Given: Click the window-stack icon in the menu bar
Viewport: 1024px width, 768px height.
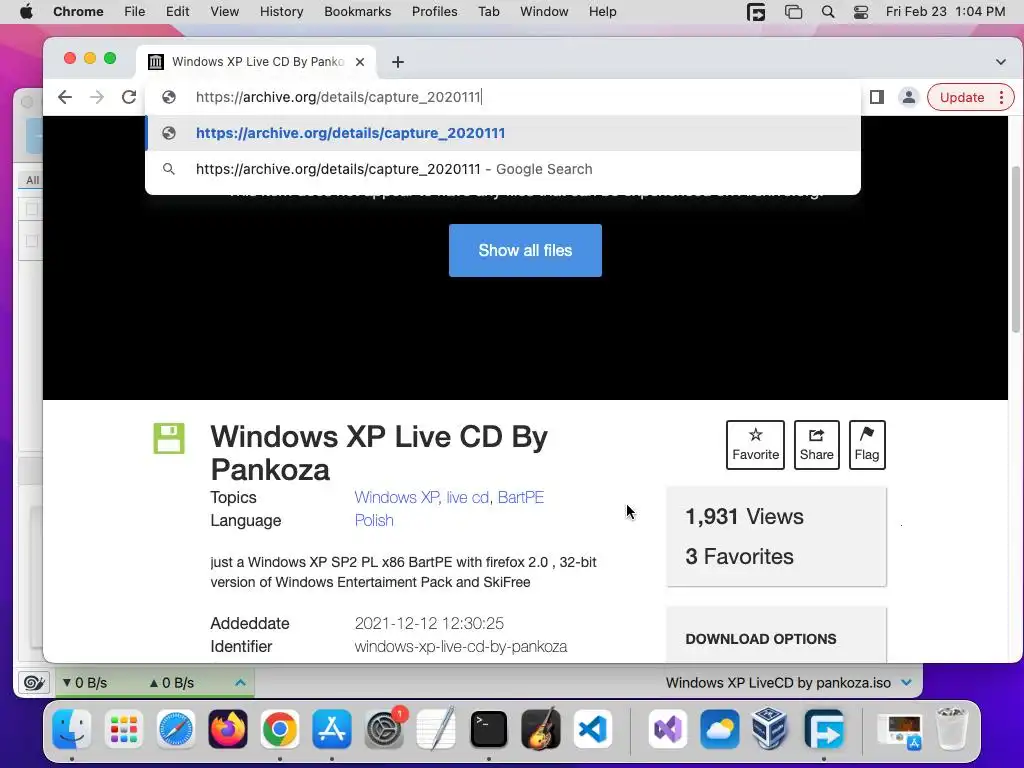Looking at the screenshot, I should (x=793, y=12).
